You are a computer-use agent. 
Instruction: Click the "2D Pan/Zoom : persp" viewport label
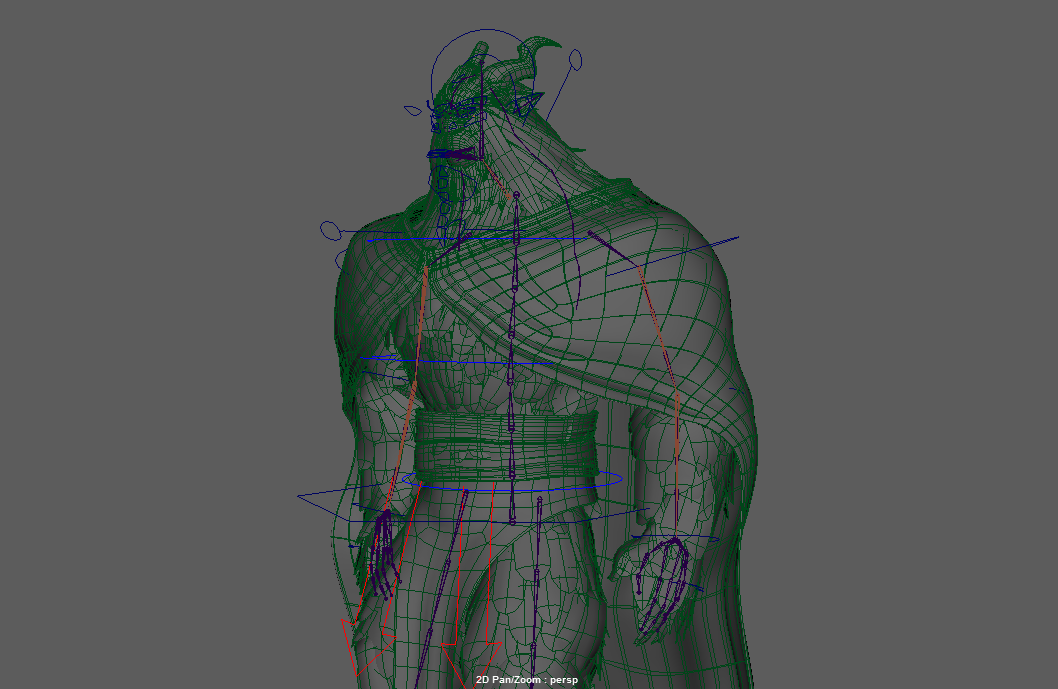(528, 680)
